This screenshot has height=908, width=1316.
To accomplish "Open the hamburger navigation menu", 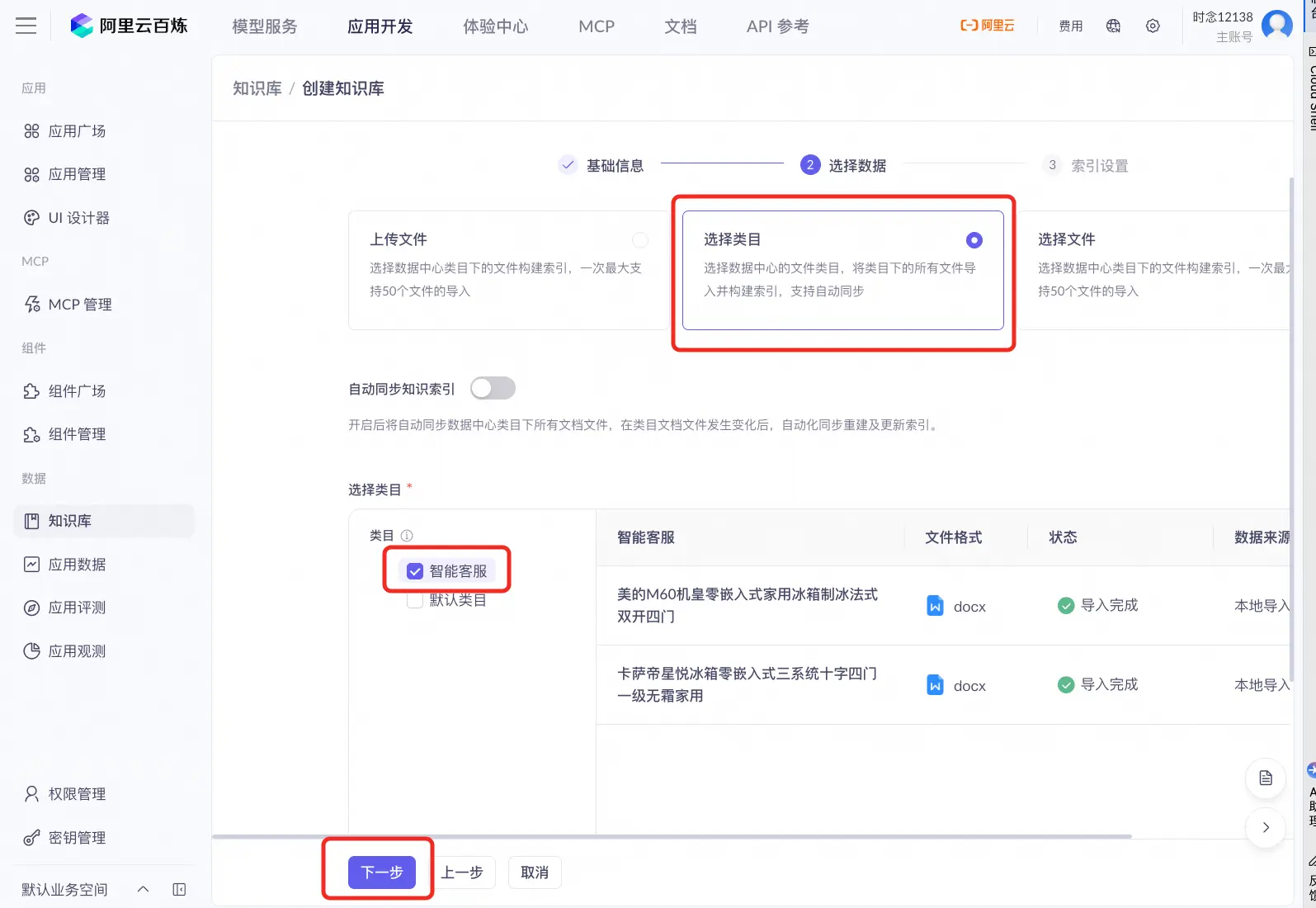I will pyautogui.click(x=26, y=26).
